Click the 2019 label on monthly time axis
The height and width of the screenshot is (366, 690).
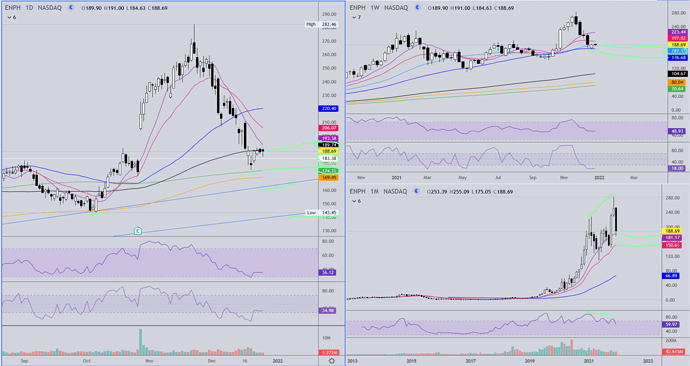[530, 361]
